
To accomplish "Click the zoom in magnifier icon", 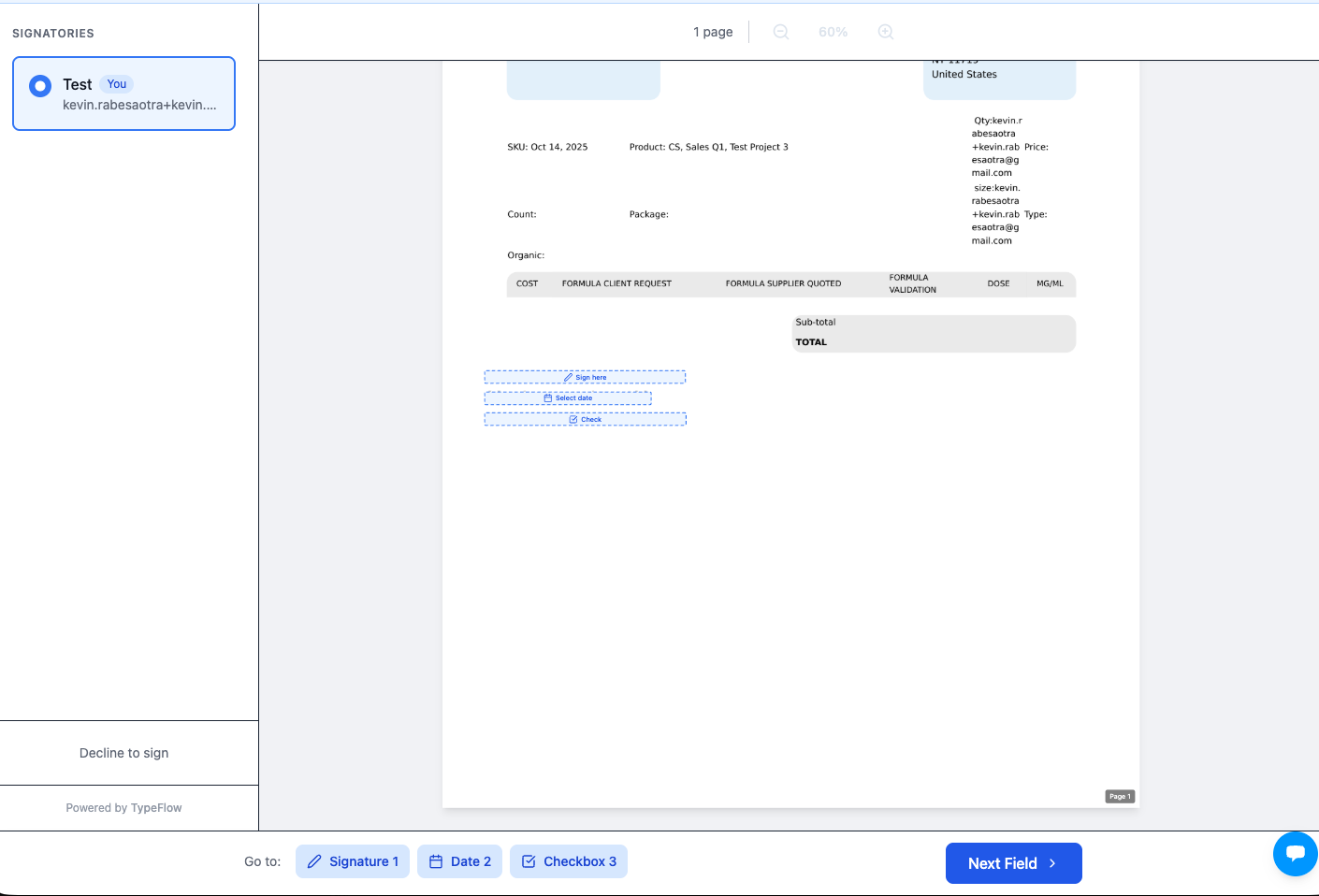I will point(886,32).
